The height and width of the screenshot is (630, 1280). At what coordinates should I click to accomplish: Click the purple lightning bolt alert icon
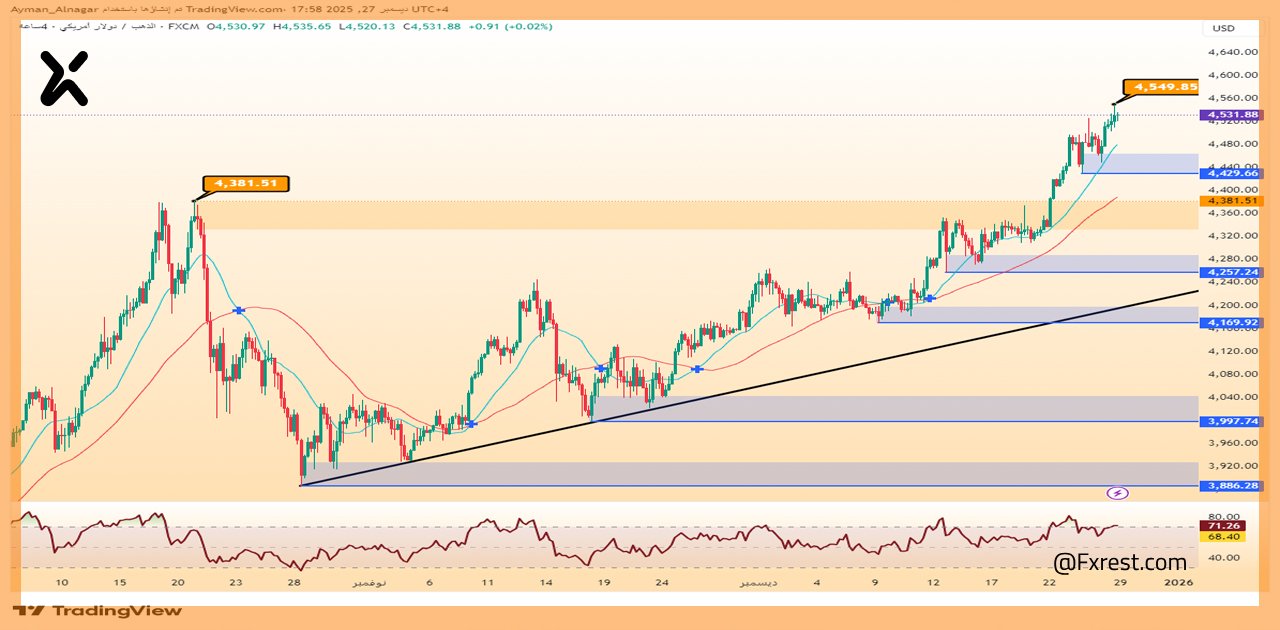click(1118, 491)
